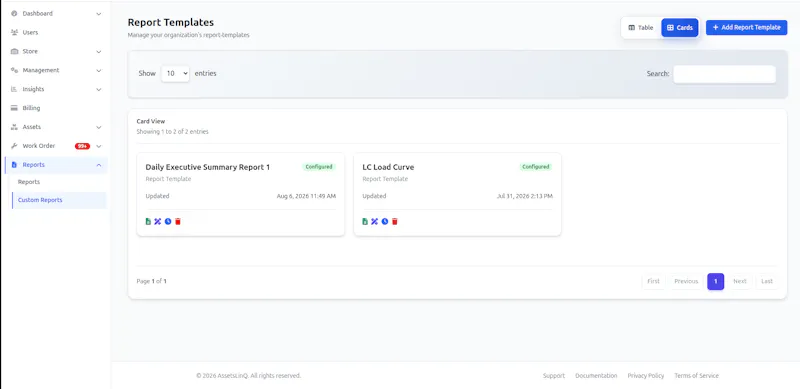Click the blue tools icon on Daily Executive Summary card

(158, 222)
